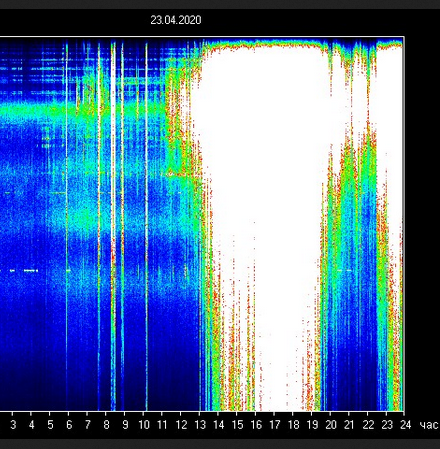
Task: Click the hour 15 axis label
Action: pyautogui.click(x=237, y=425)
